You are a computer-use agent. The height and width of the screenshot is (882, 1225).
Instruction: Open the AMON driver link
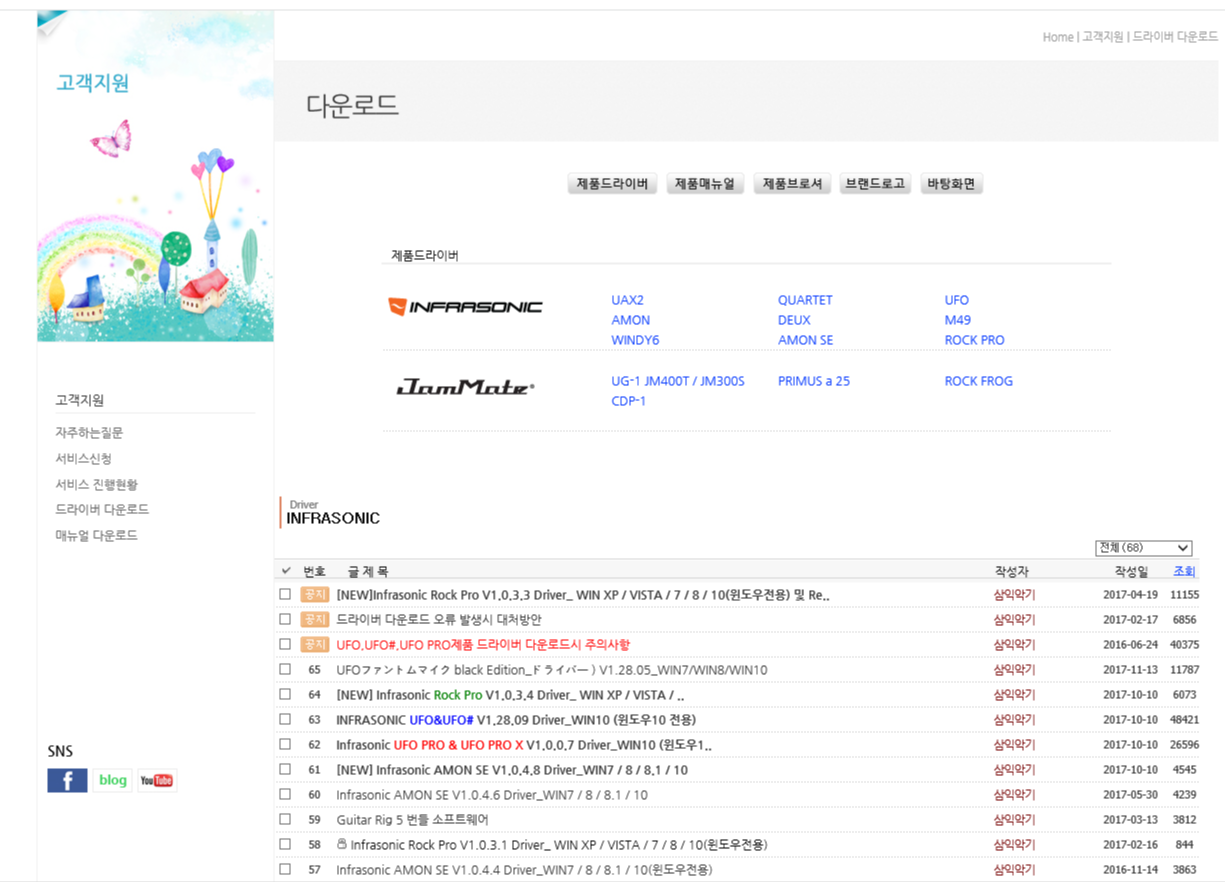click(x=630, y=320)
